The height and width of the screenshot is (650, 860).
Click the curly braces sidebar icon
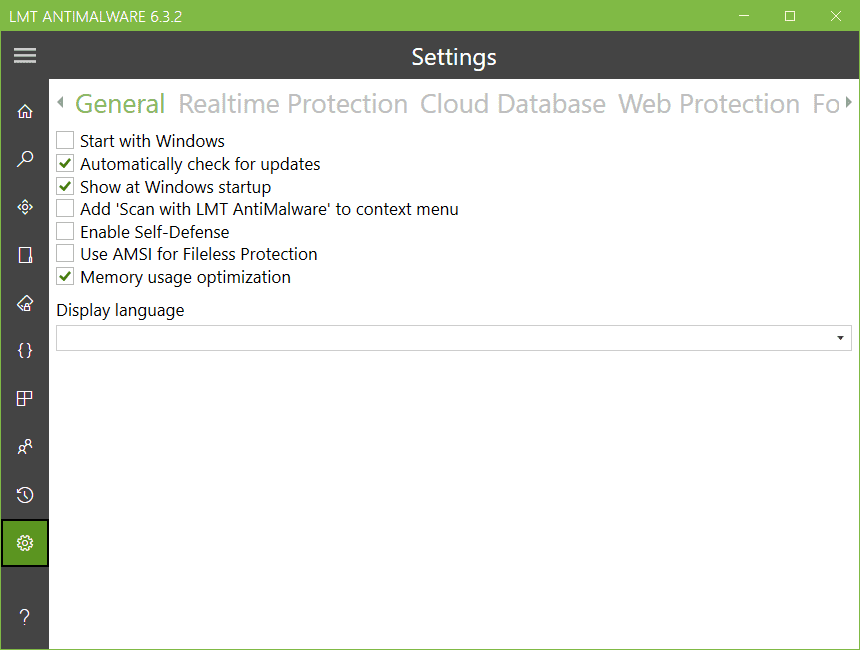point(25,351)
